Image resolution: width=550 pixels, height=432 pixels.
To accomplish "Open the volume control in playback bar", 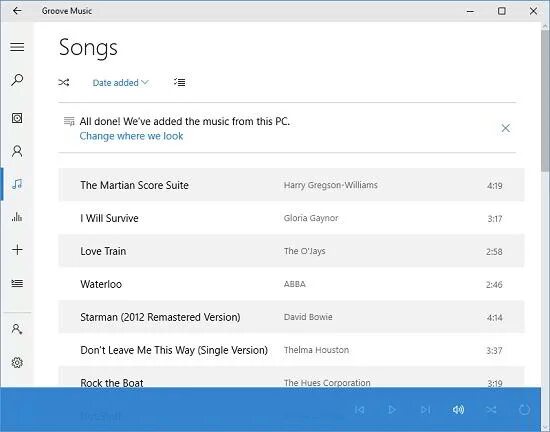I will [458, 410].
